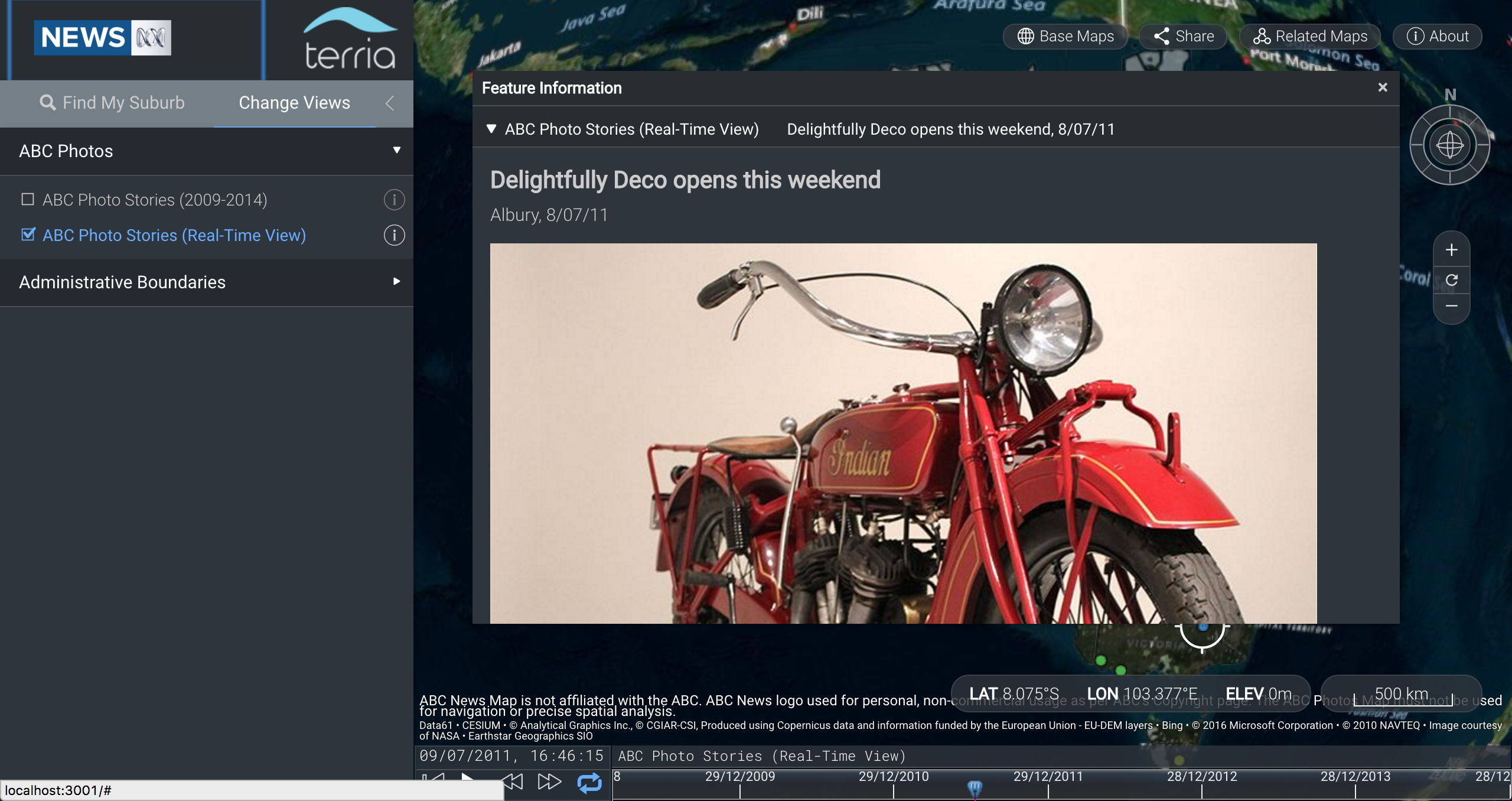1512x801 pixels.
Task: Enable ABC Photo Stories (2009-2014) checkbox
Action: [x=28, y=200]
